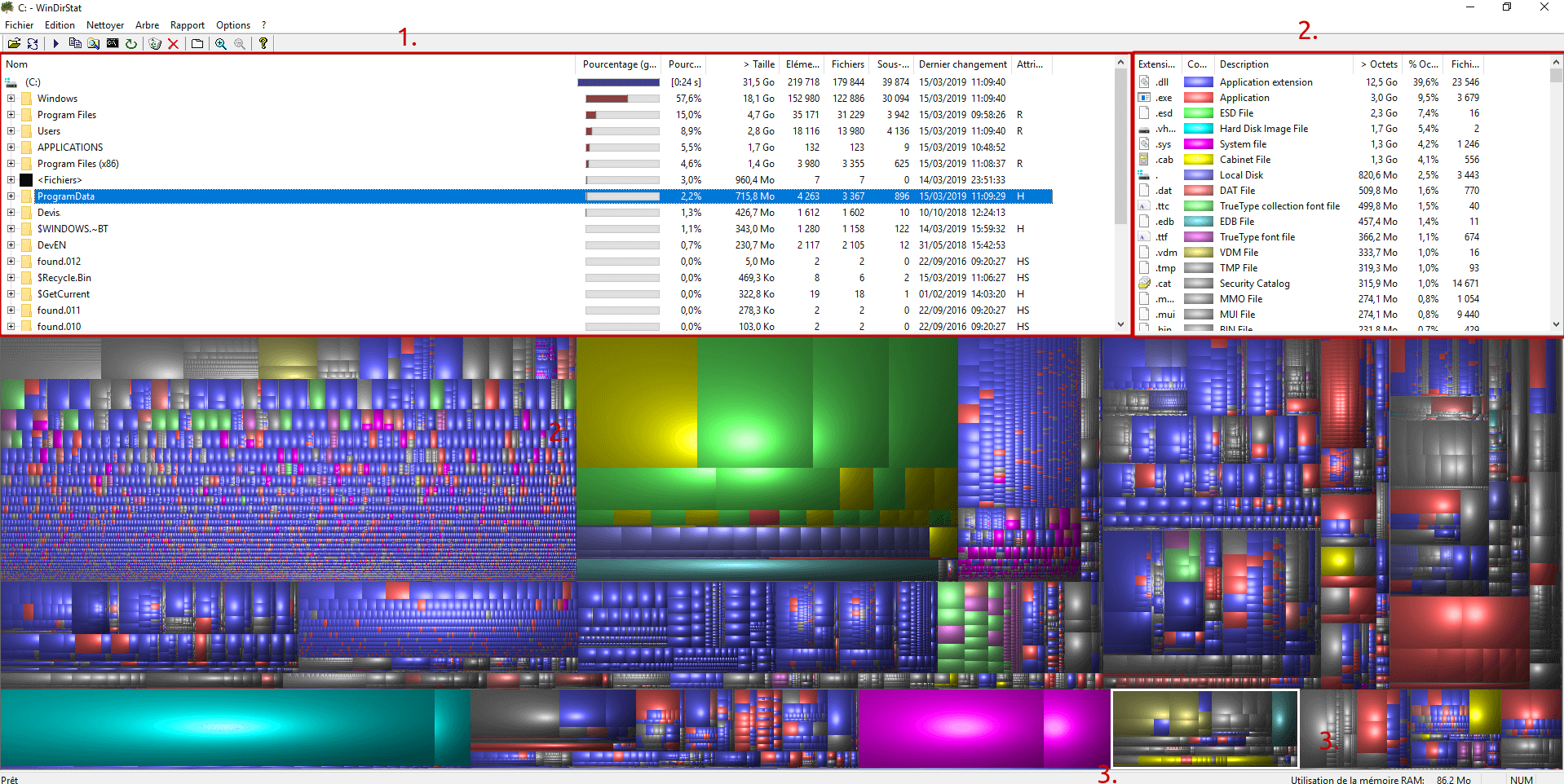The height and width of the screenshot is (784, 1564).
Task: Click the zoom in magnifier icon
Action: (221, 44)
